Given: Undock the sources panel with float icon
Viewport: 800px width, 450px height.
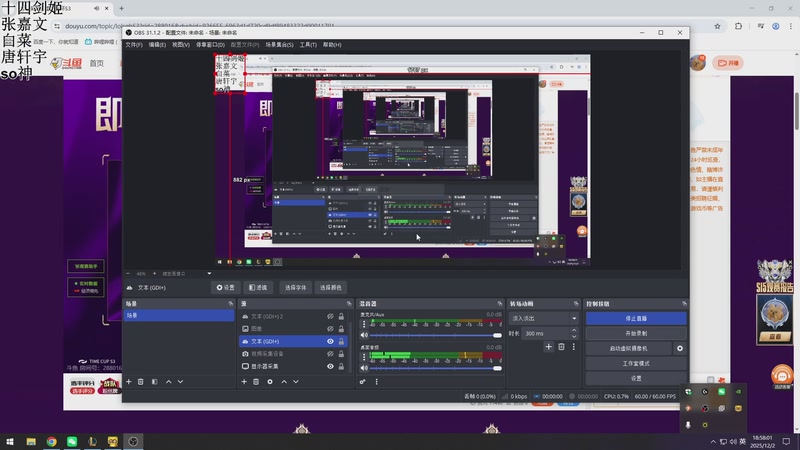Looking at the screenshot, I should click(349, 304).
